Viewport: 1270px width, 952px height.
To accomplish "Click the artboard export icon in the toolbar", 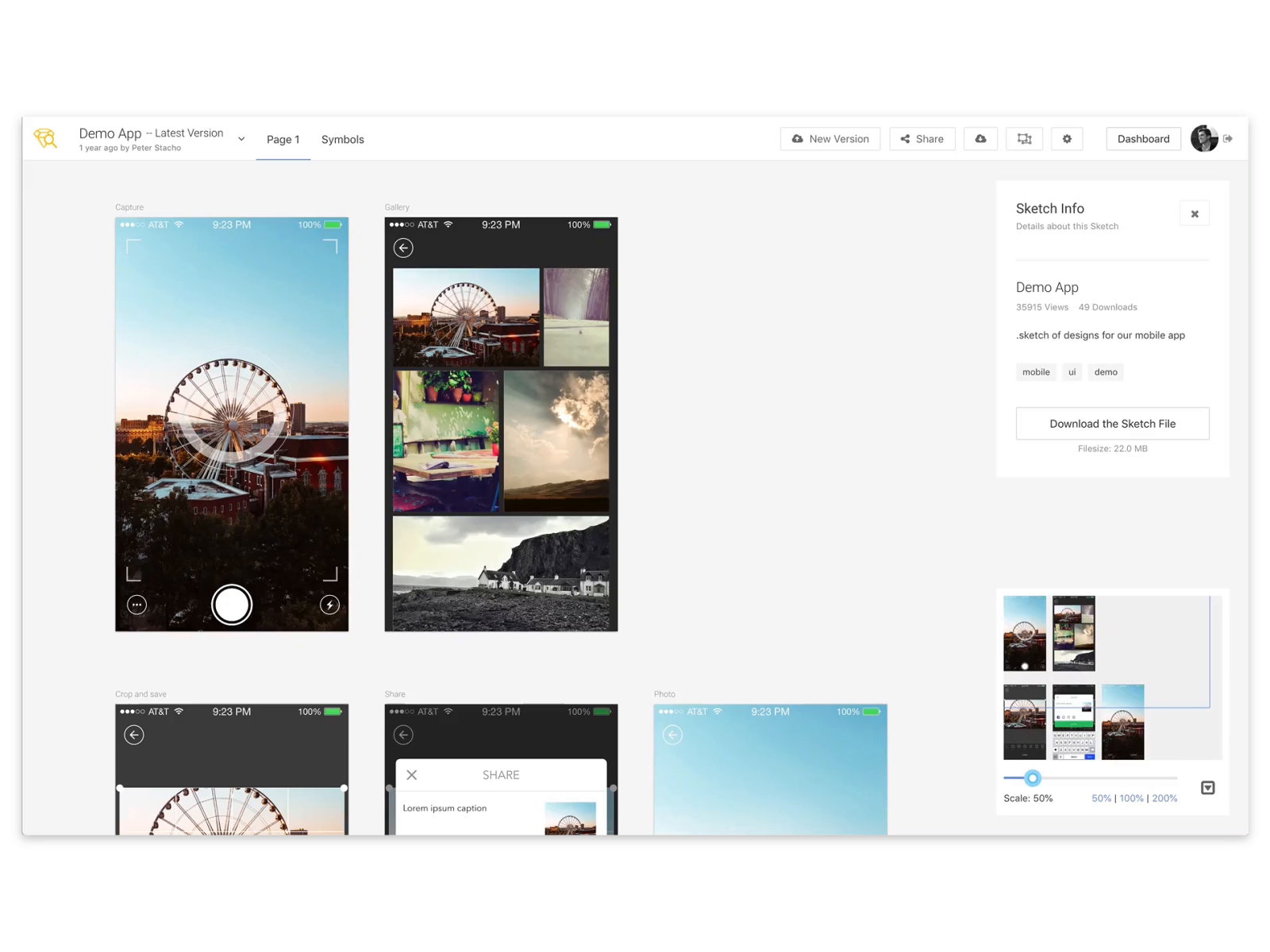I will (x=1024, y=138).
